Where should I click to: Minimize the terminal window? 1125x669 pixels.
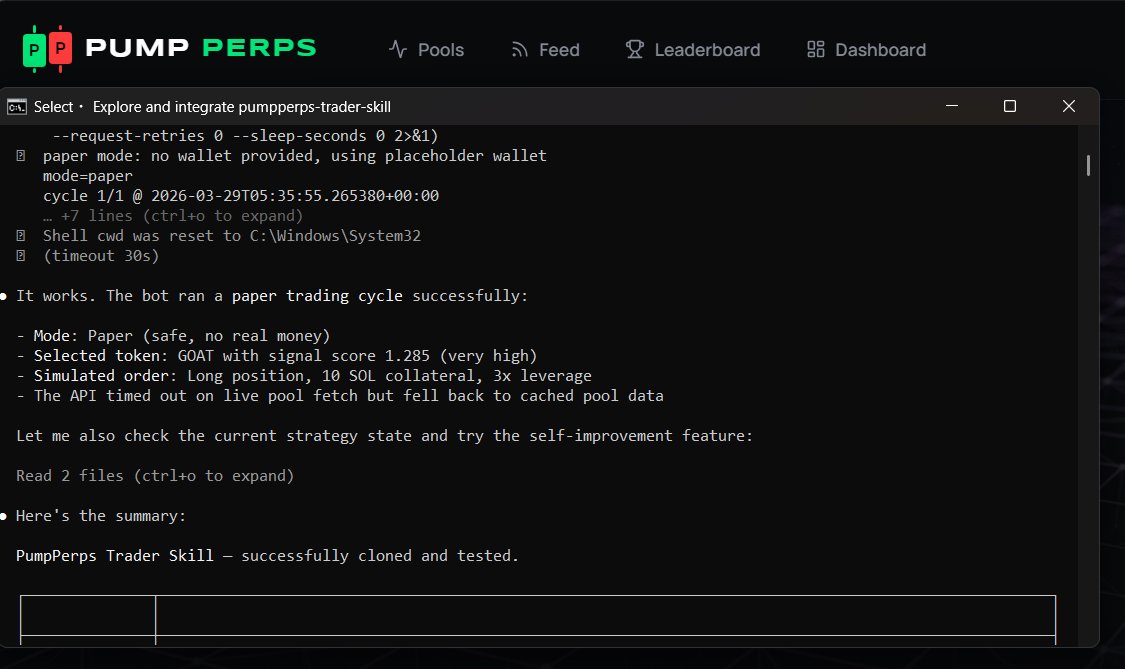(x=952, y=106)
